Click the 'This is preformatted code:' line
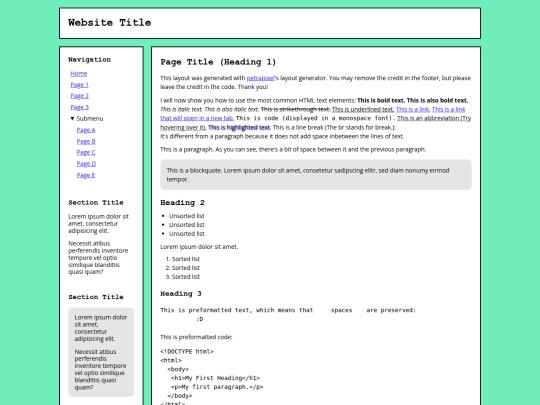This screenshot has width=540, height=405. pyautogui.click(x=196, y=337)
